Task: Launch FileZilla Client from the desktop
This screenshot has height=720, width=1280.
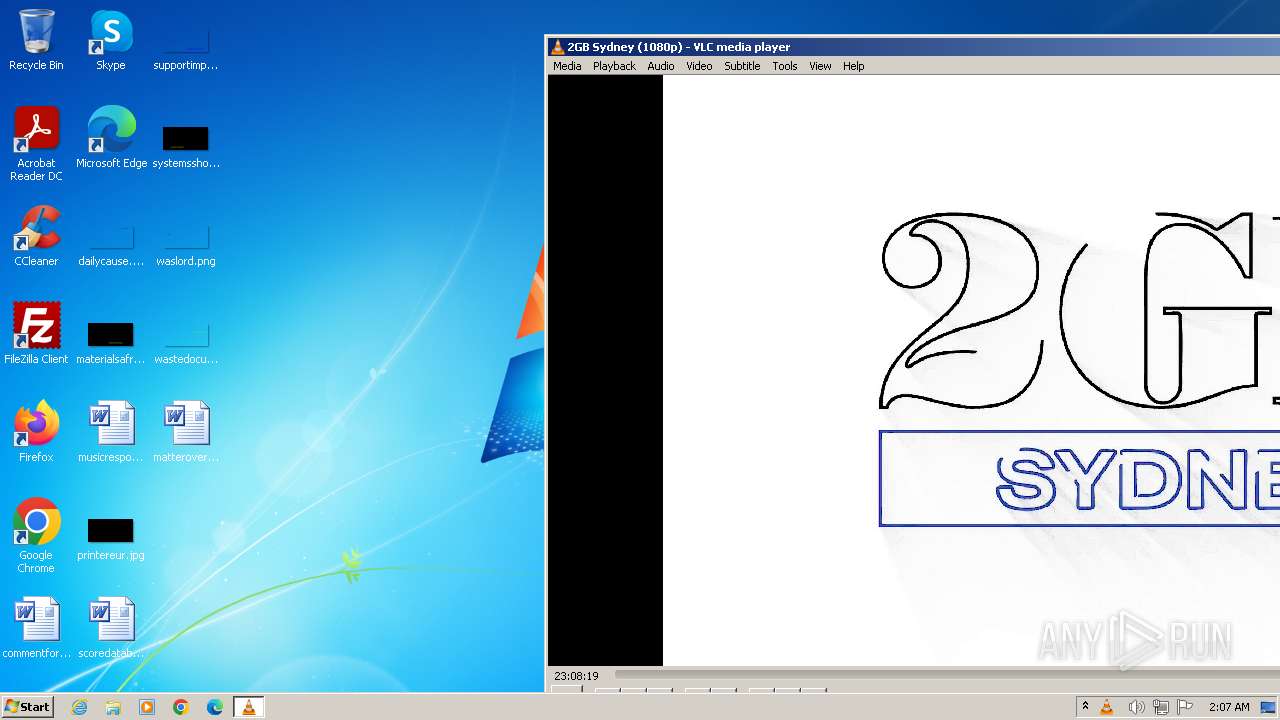Action: click(36, 334)
